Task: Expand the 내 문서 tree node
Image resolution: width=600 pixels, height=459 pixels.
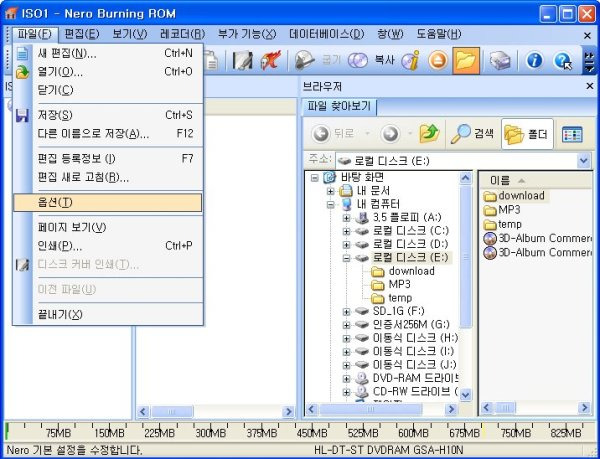Action: tap(330, 191)
